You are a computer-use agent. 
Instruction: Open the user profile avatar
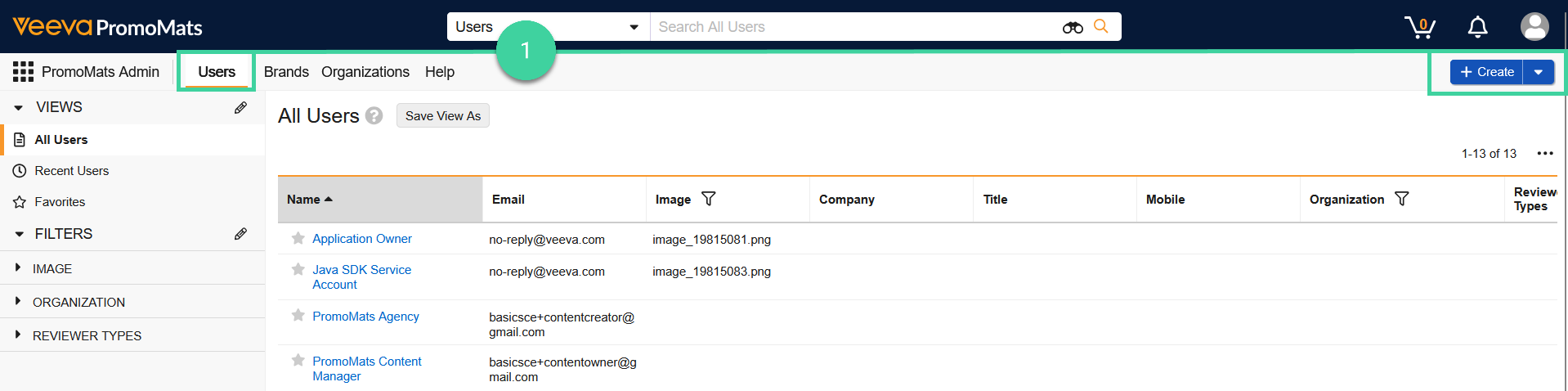pyautogui.click(x=1534, y=26)
